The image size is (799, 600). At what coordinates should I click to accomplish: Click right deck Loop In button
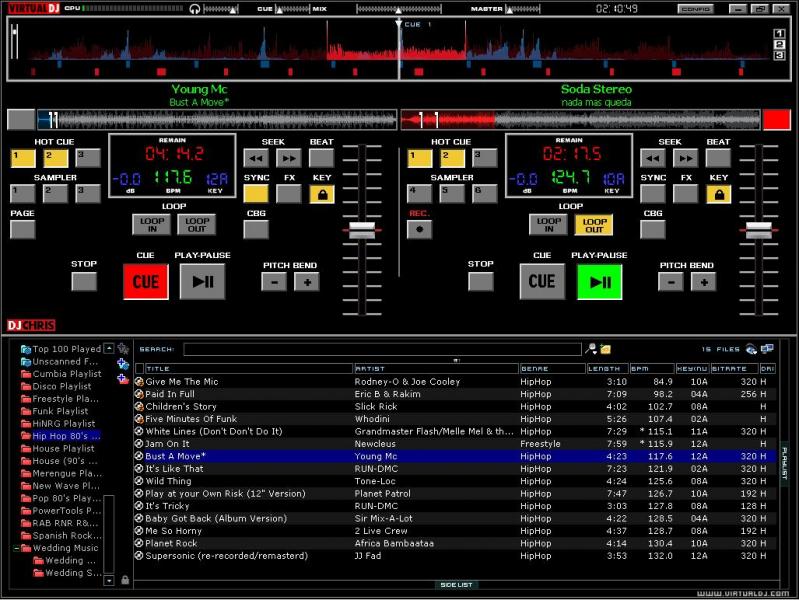[x=548, y=225]
